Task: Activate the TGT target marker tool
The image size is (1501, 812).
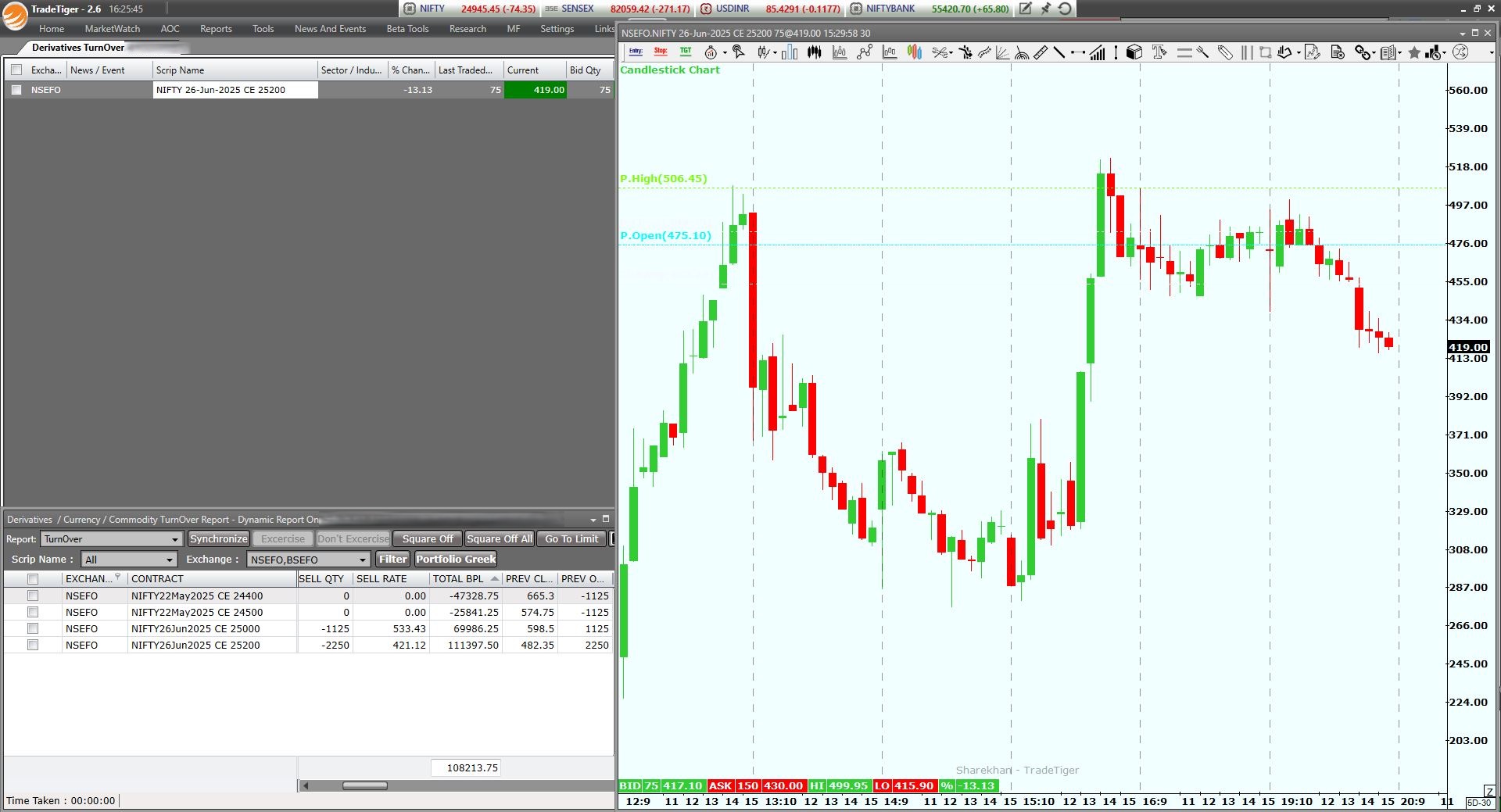Action: pyautogui.click(x=686, y=52)
